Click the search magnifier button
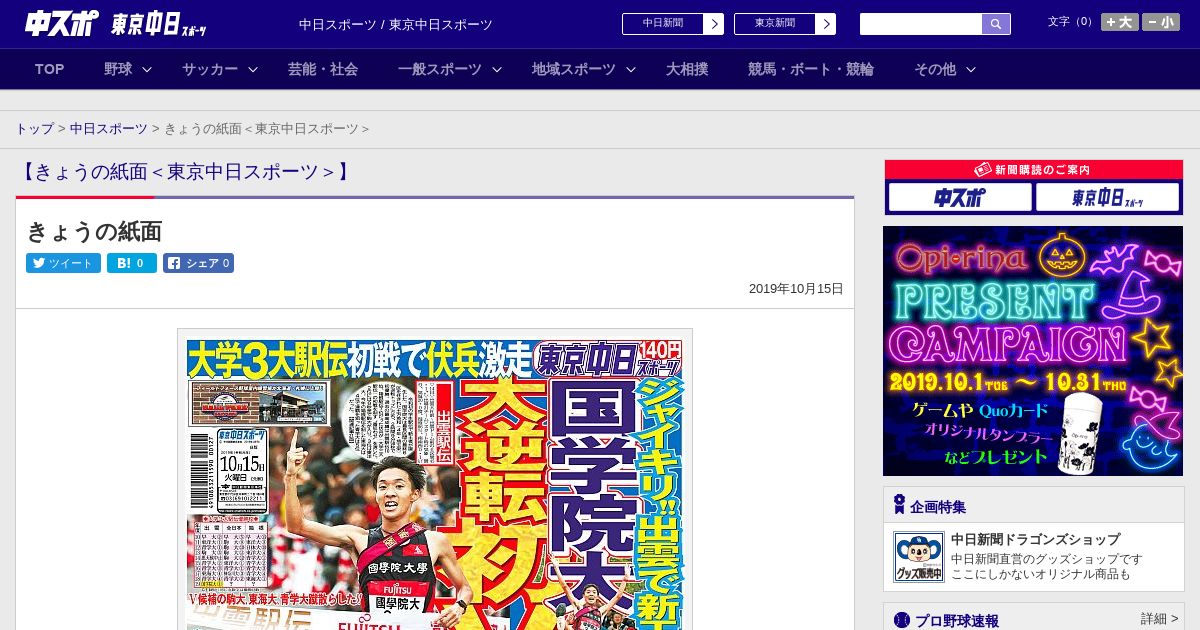This screenshot has width=1200, height=630. (x=996, y=24)
